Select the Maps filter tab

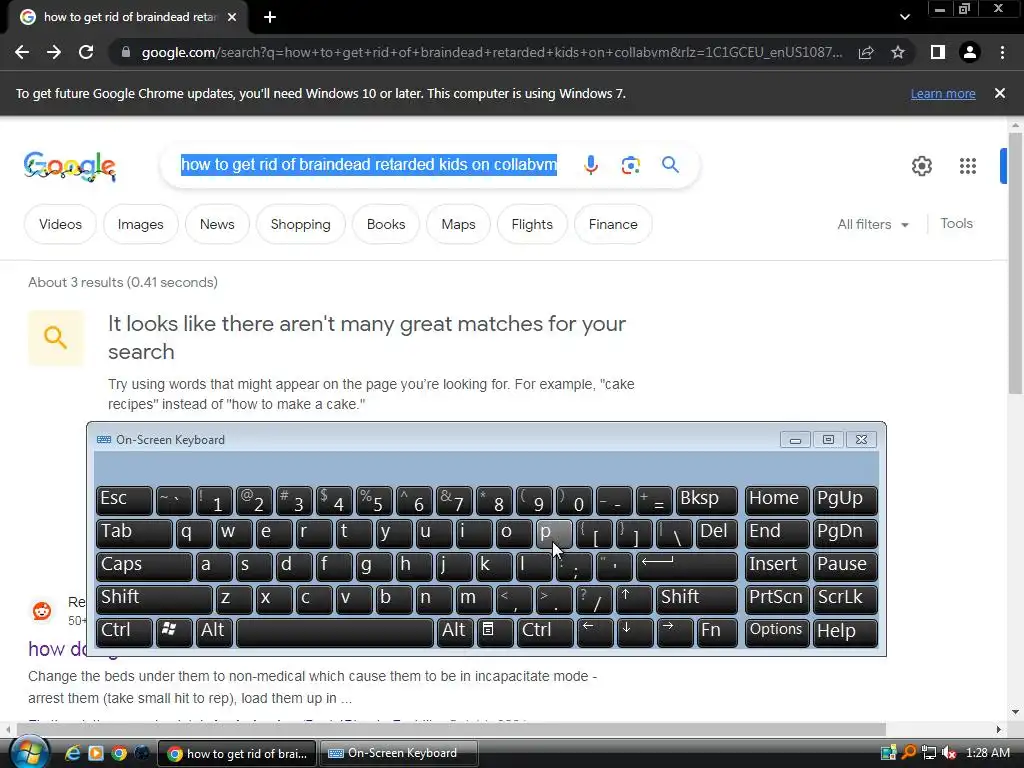(x=458, y=224)
